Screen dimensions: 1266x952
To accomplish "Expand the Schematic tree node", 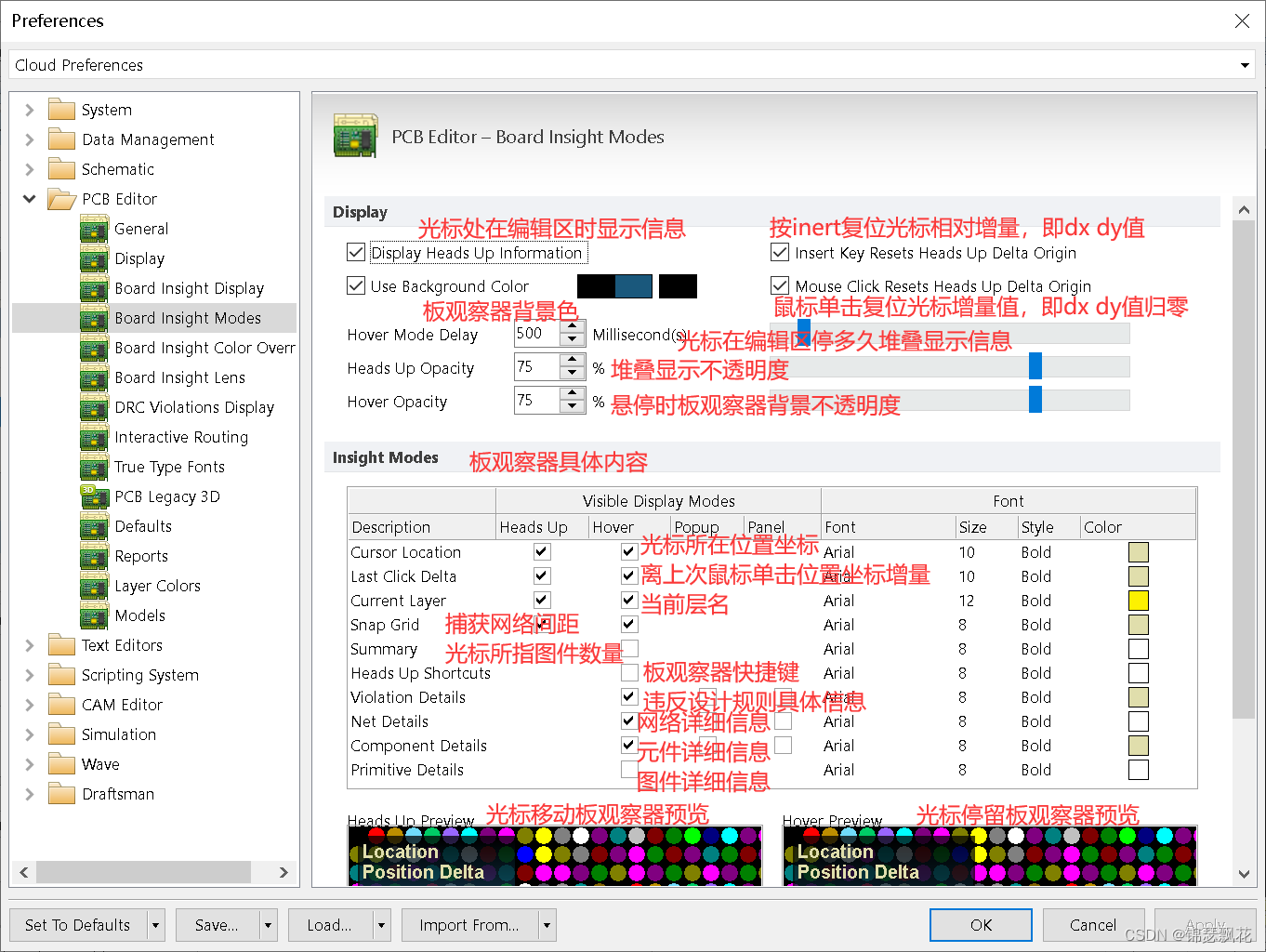I will tap(30, 169).
